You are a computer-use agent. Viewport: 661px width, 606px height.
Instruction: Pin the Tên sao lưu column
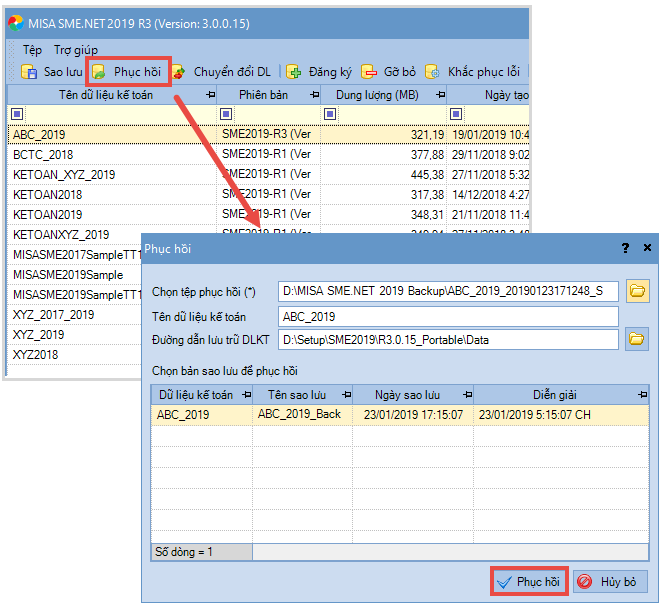347,395
